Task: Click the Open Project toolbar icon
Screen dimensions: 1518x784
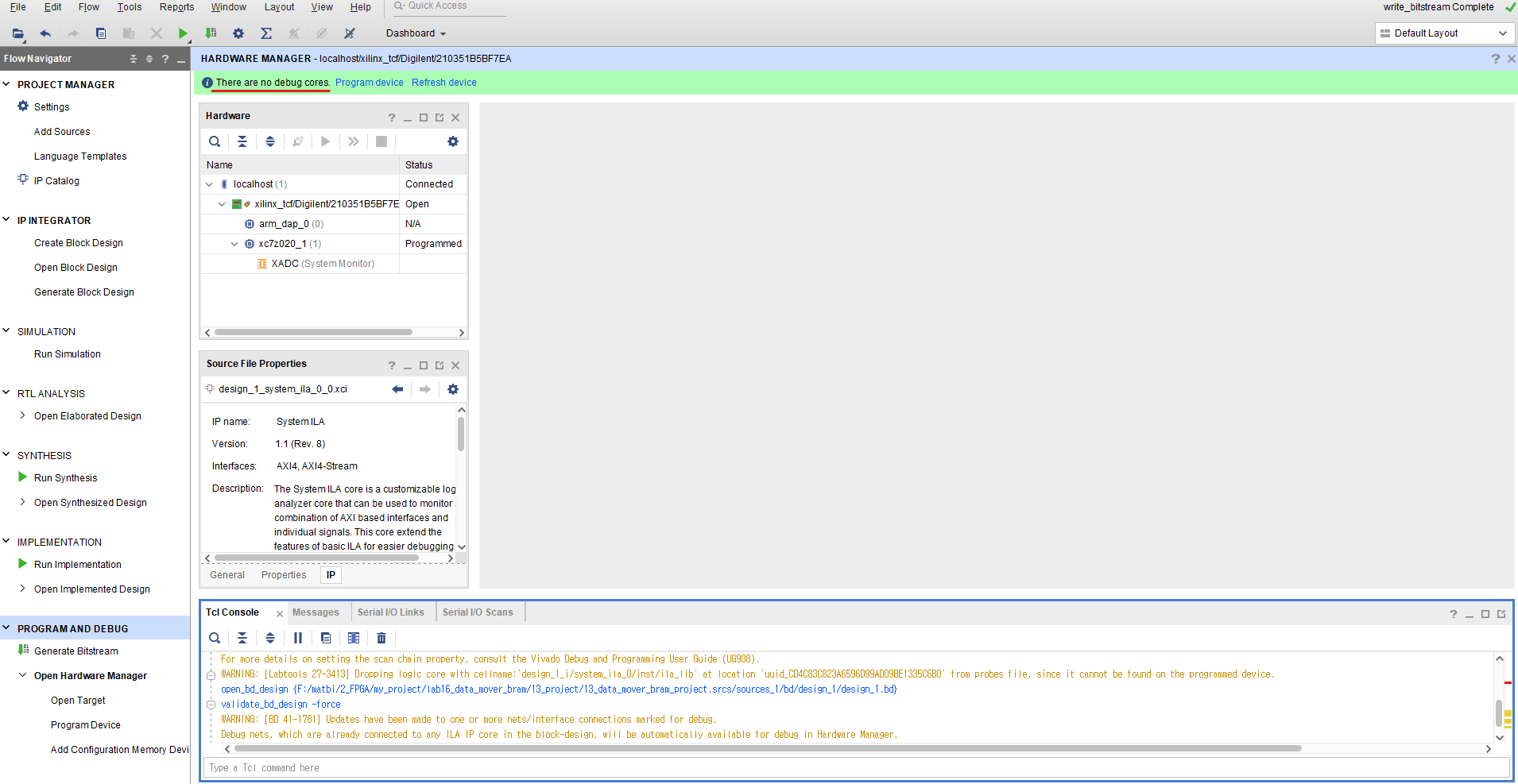Action: (x=17, y=33)
